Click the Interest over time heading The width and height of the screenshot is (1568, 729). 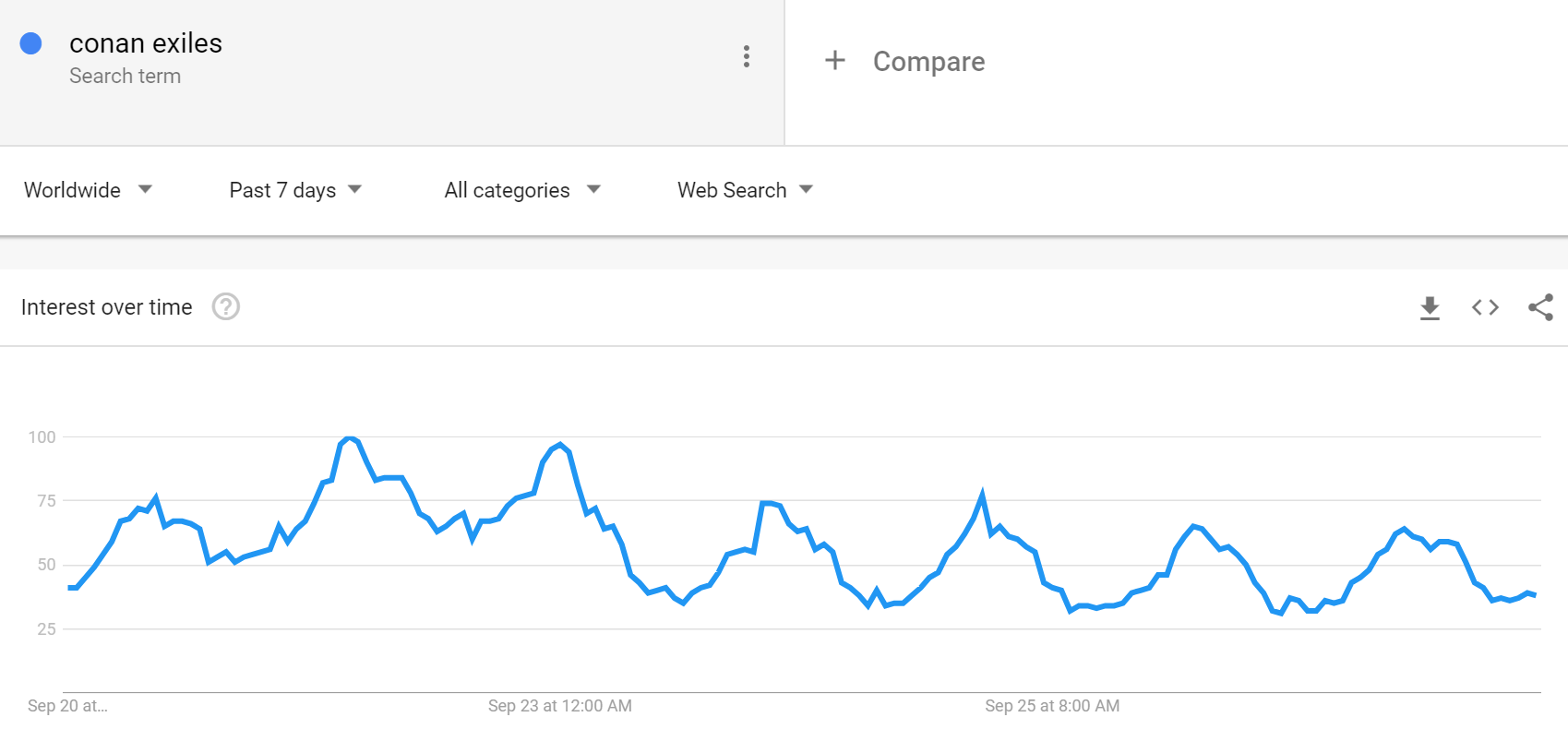[107, 307]
